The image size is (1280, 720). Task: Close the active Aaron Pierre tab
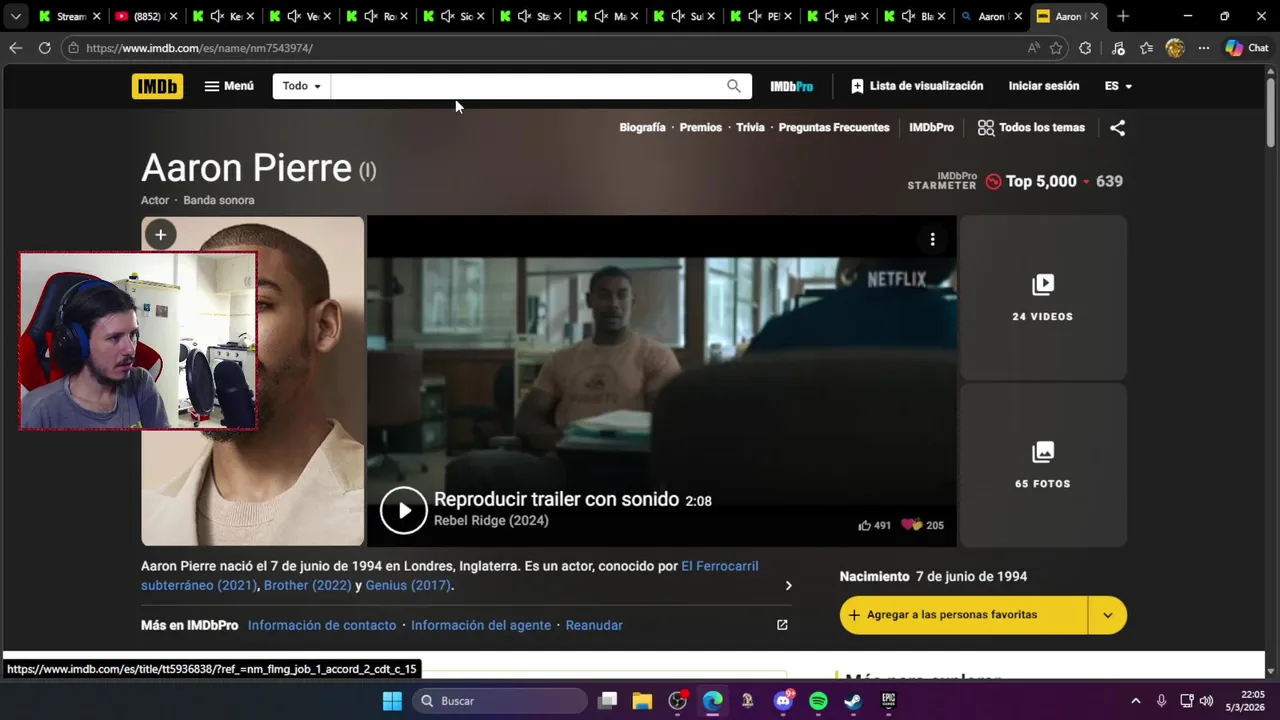(x=1094, y=16)
